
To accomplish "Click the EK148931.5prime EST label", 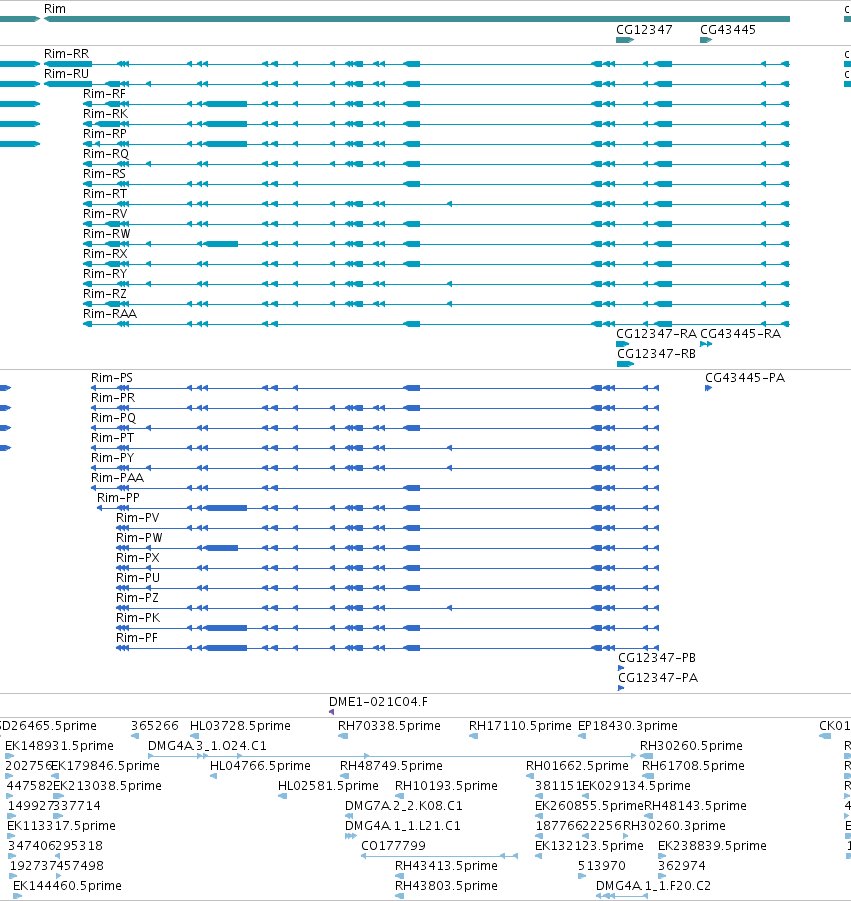I will coord(59,746).
